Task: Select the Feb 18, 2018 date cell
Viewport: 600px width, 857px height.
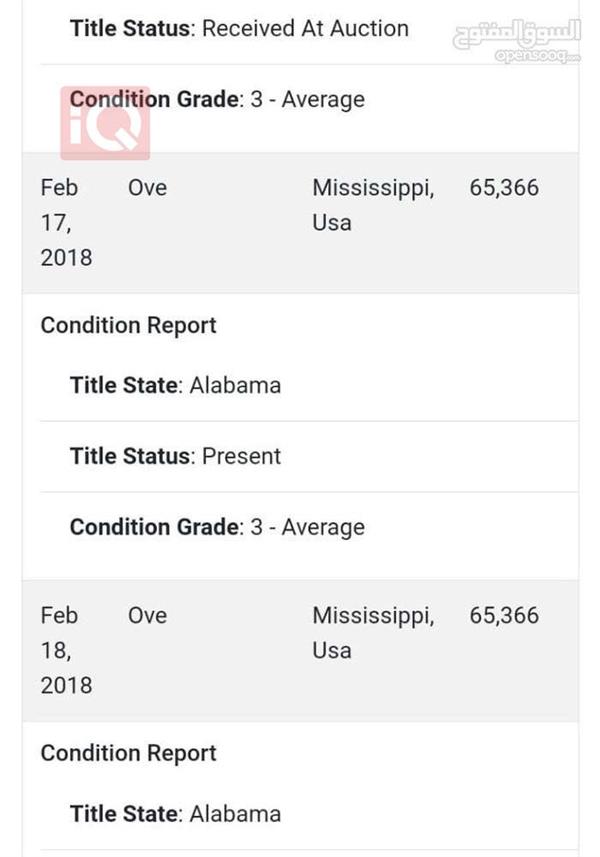Action: coord(66,650)
